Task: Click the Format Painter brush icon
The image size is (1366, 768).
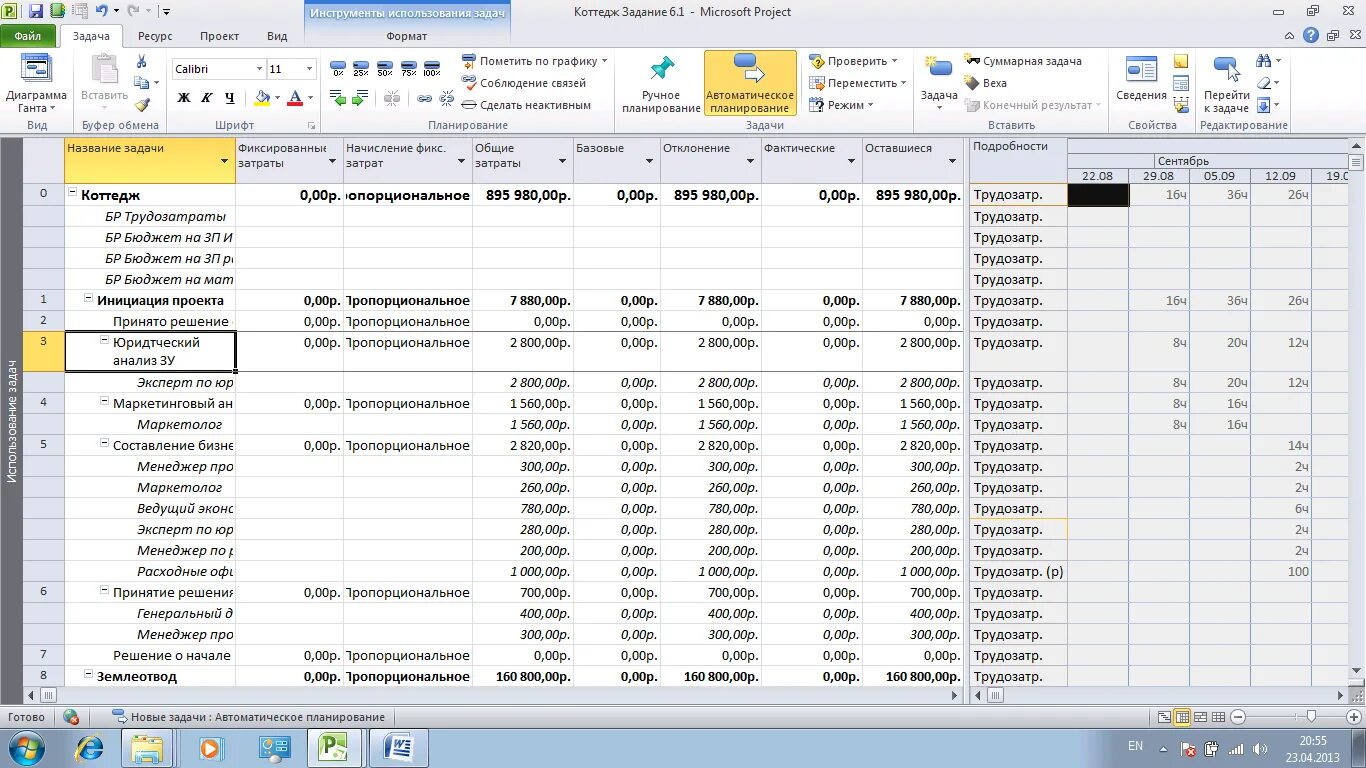Action: tap(141, 105)
